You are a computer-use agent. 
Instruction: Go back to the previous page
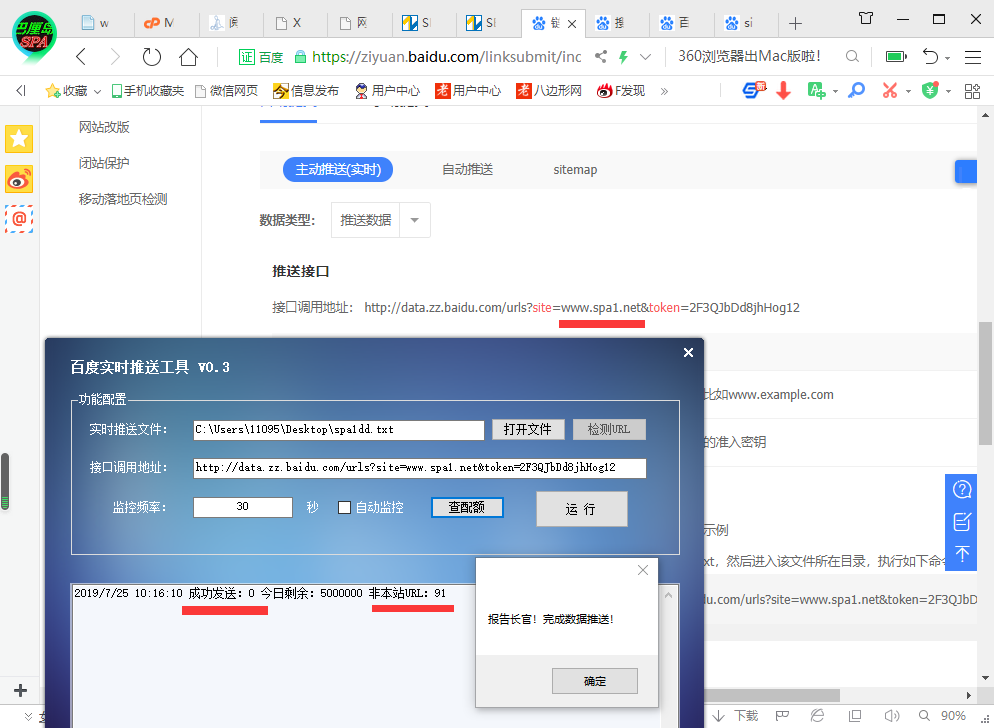81,57
